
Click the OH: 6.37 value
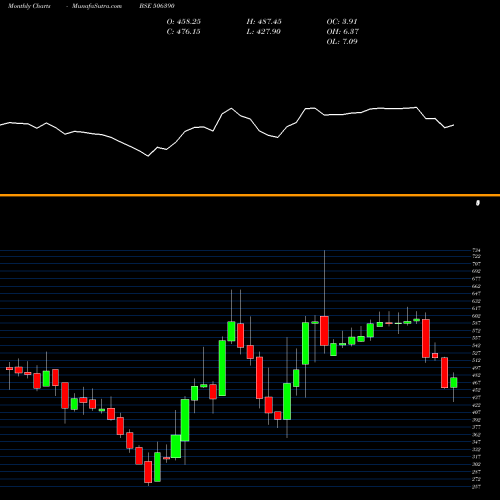point(343,32)
